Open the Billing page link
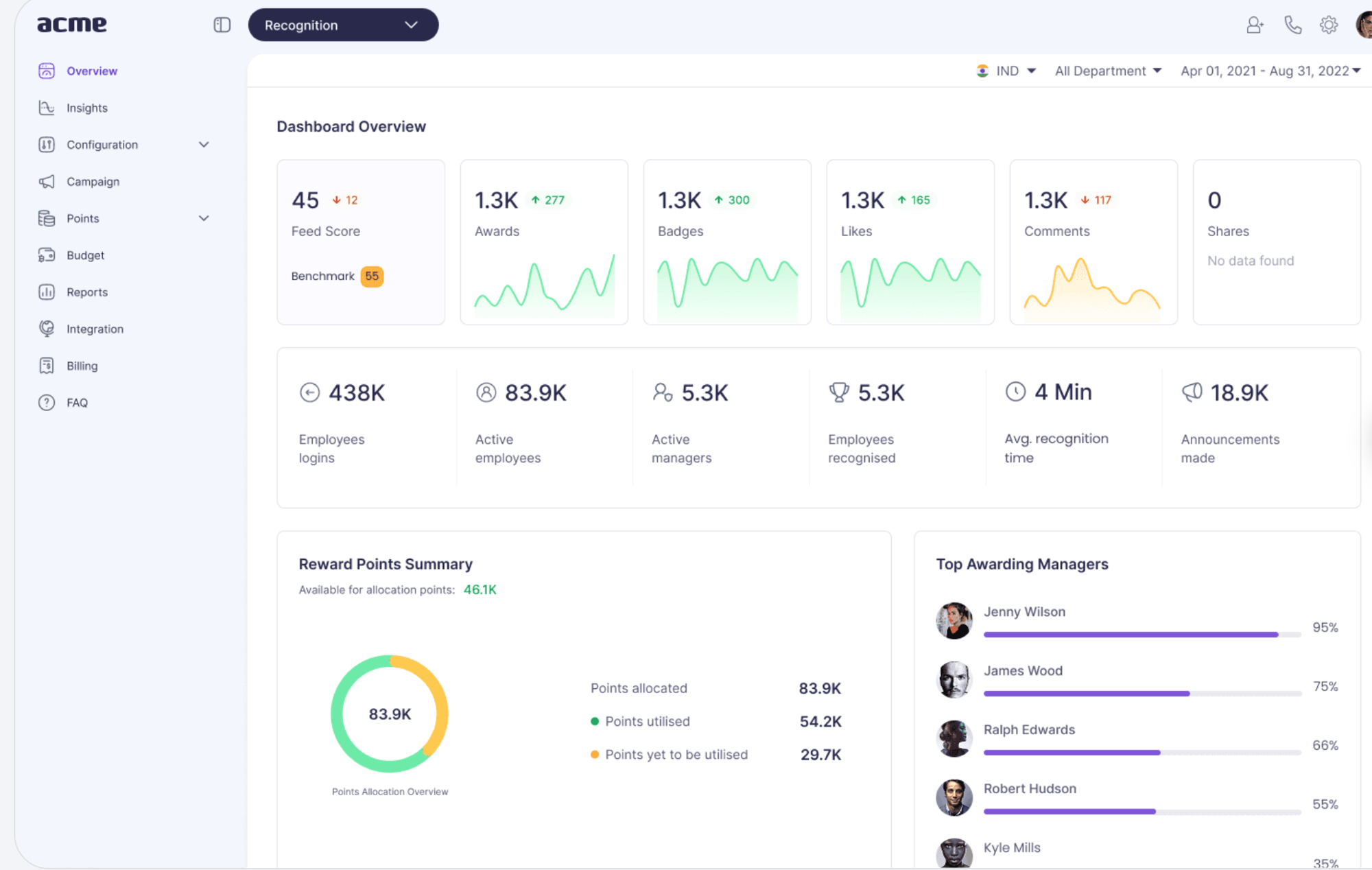 pos(82,366)
